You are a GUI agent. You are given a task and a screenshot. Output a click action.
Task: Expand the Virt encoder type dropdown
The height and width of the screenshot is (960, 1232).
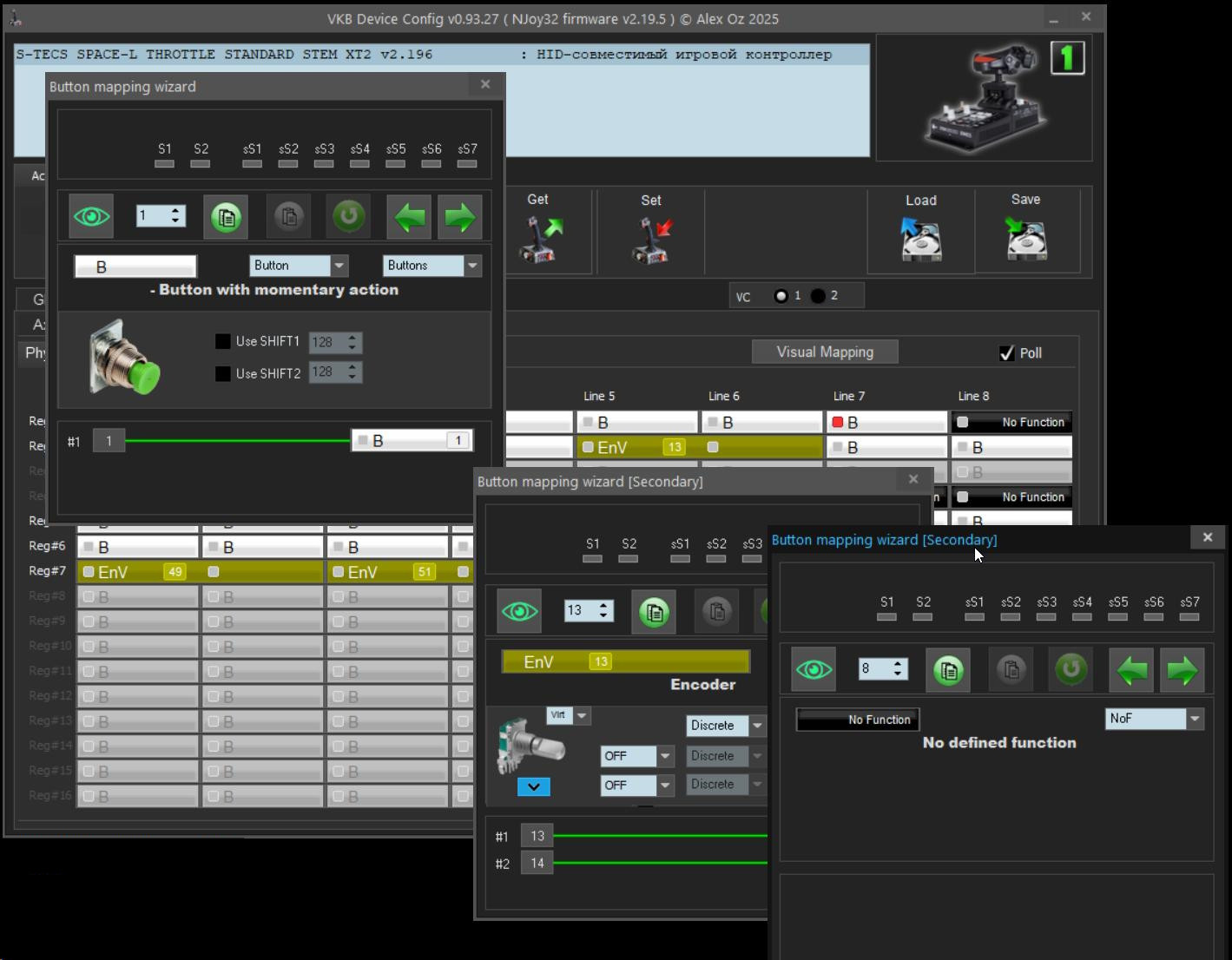(x=582, y=716)
